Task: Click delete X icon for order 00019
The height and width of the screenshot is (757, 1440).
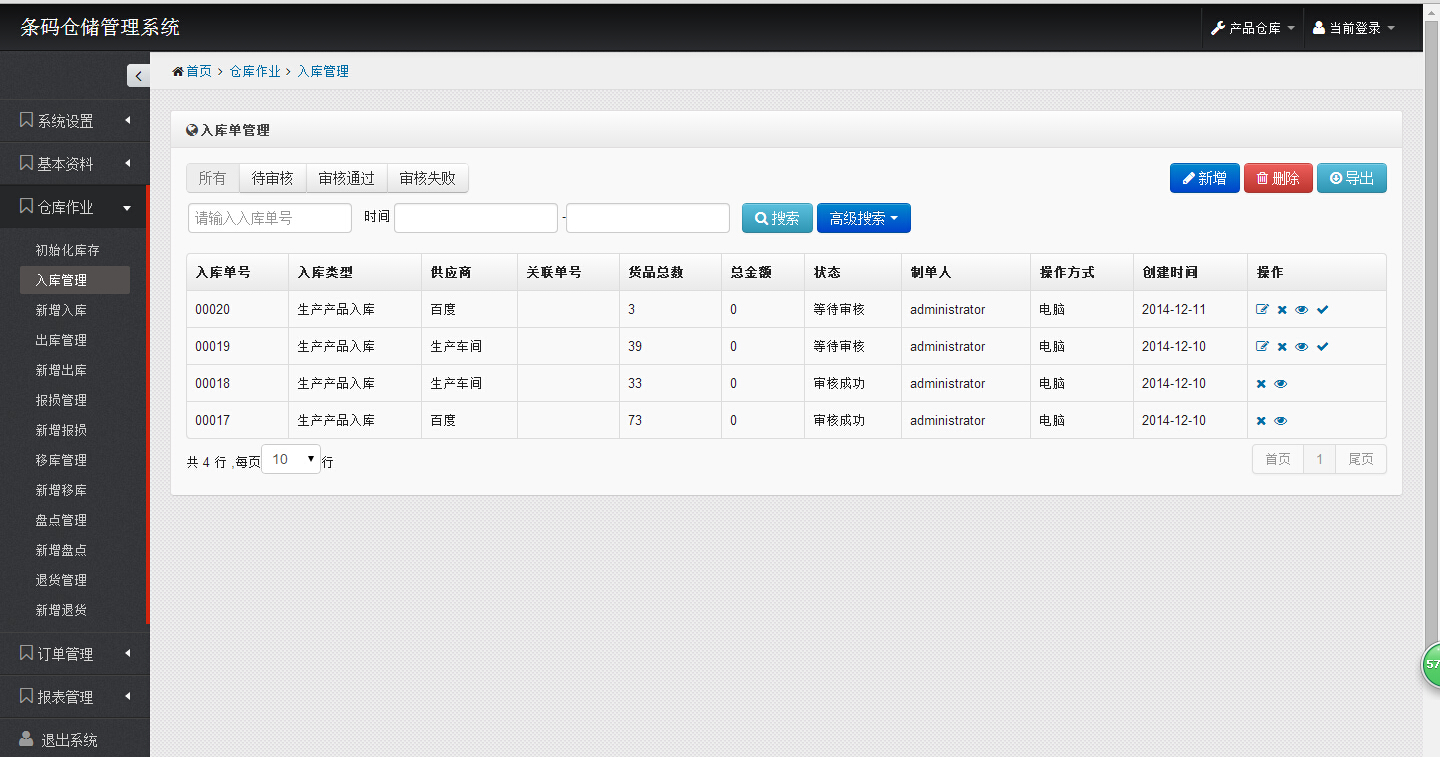Action: pyautogui.click(x=1282, y=347)
